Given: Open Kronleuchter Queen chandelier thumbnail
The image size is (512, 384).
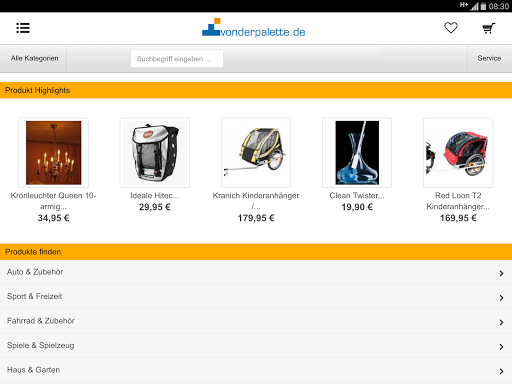Looking at the screenshot, I should pyautogui.click(x=54, y=153).
